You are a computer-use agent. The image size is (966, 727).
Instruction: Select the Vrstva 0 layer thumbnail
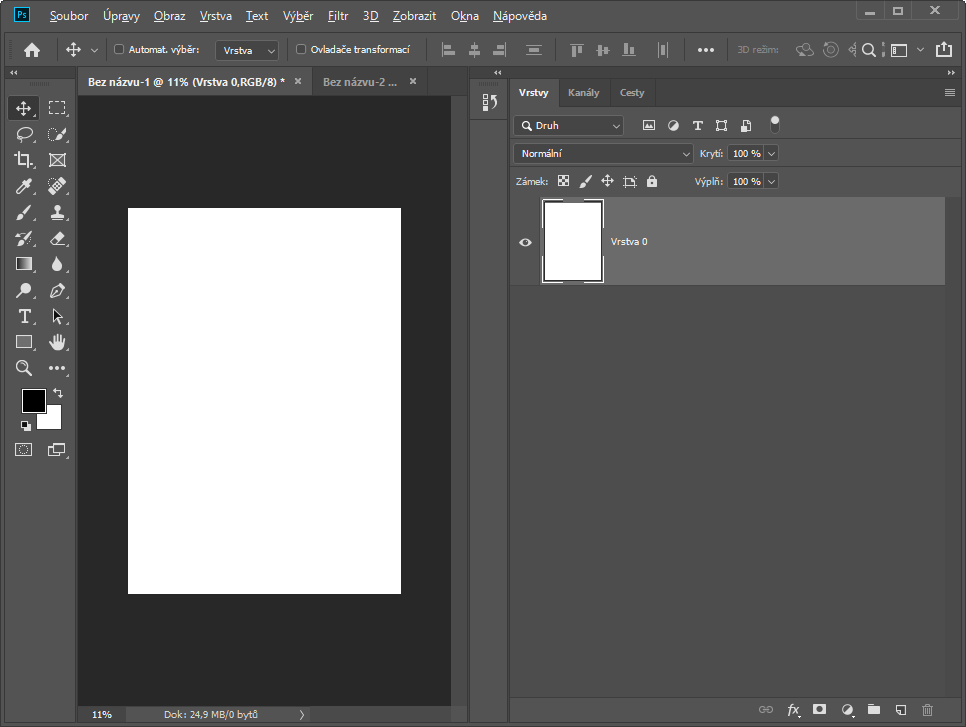[x=573, y=242]
